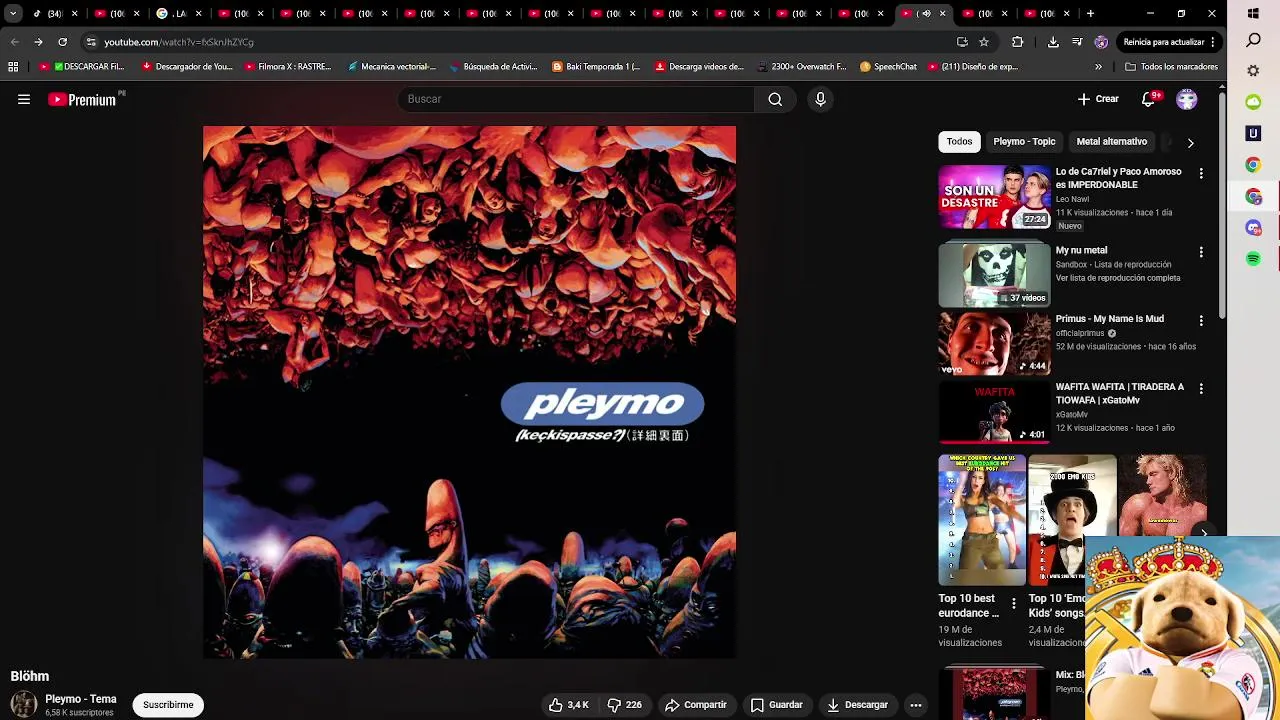Open options for Ca7riel y Paco Amoroso video
Viewport: 1280px width, 720px height.
click(x=1201, y=173)
